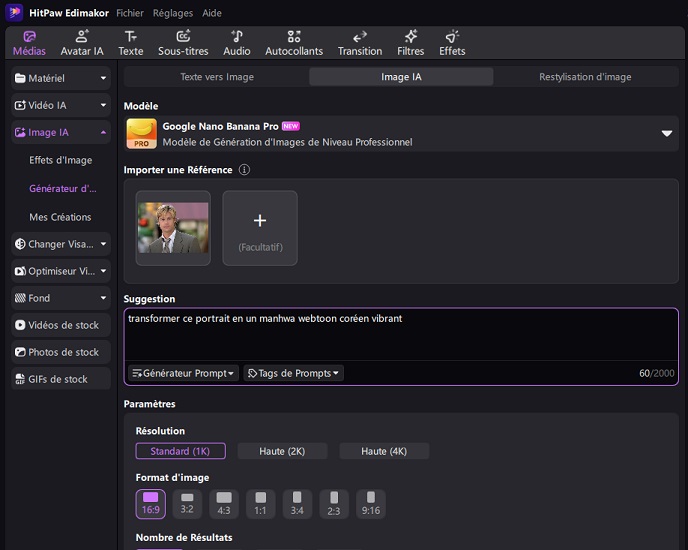
Task: Click info icon beside Importer une Référence
Action: (x=244, y=170)
